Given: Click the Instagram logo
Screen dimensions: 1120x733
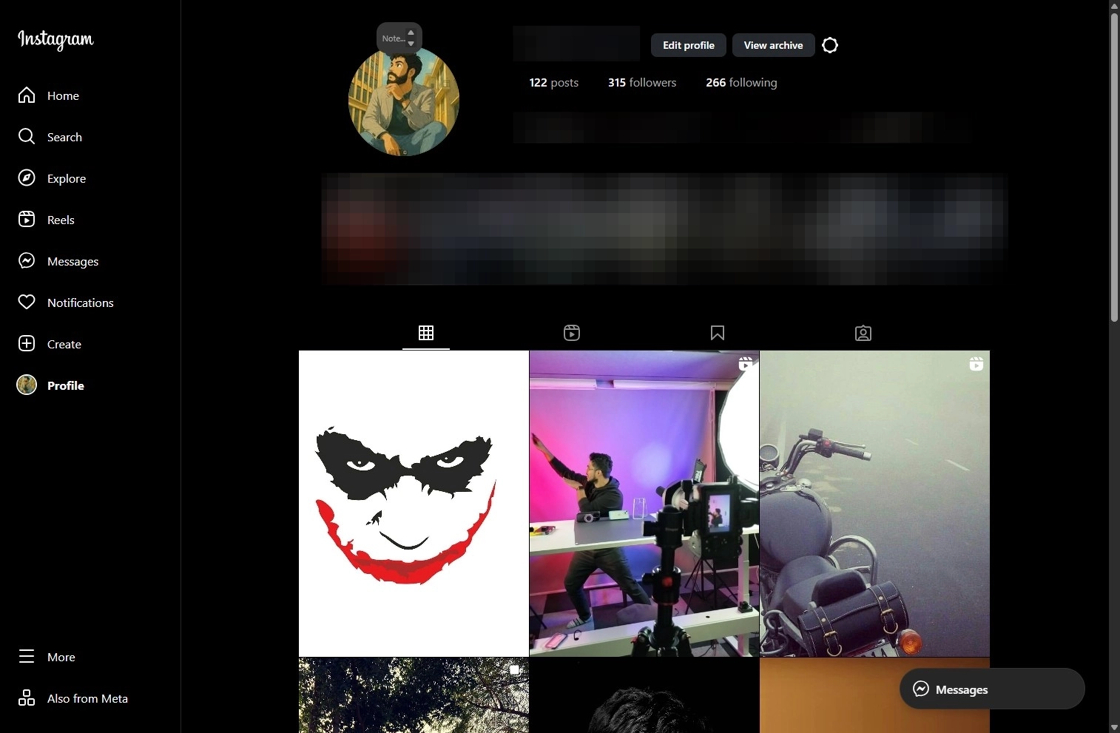Looking at the screenshot, I should [x=56, y=40].
